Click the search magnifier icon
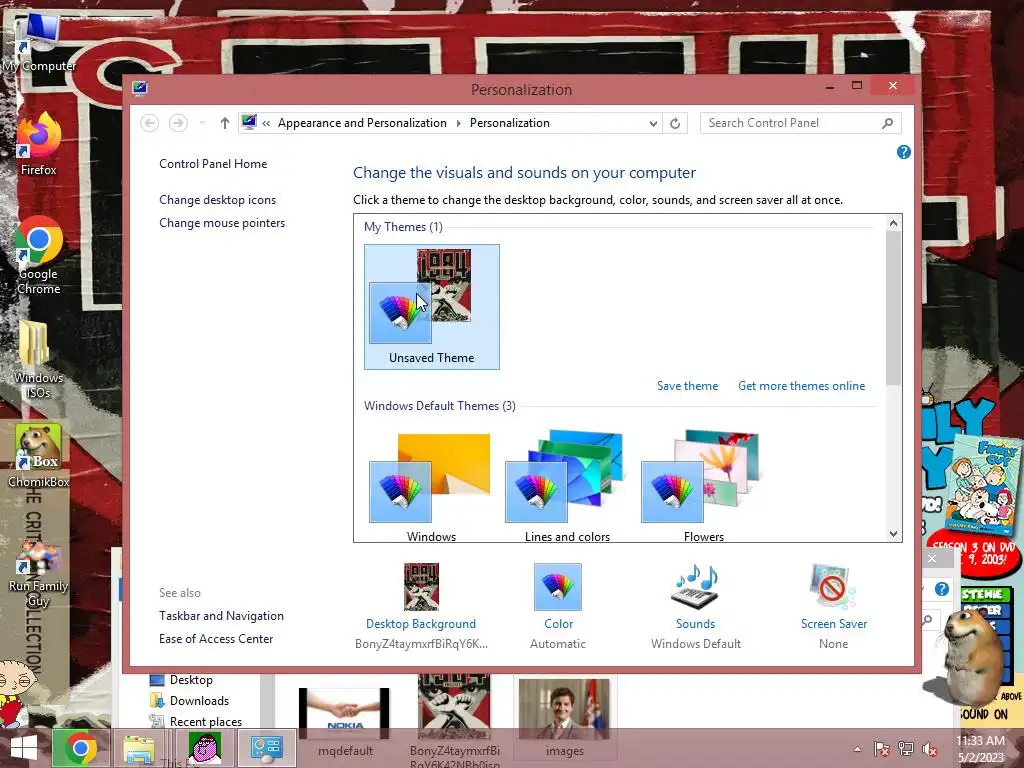 pos(887,123)
